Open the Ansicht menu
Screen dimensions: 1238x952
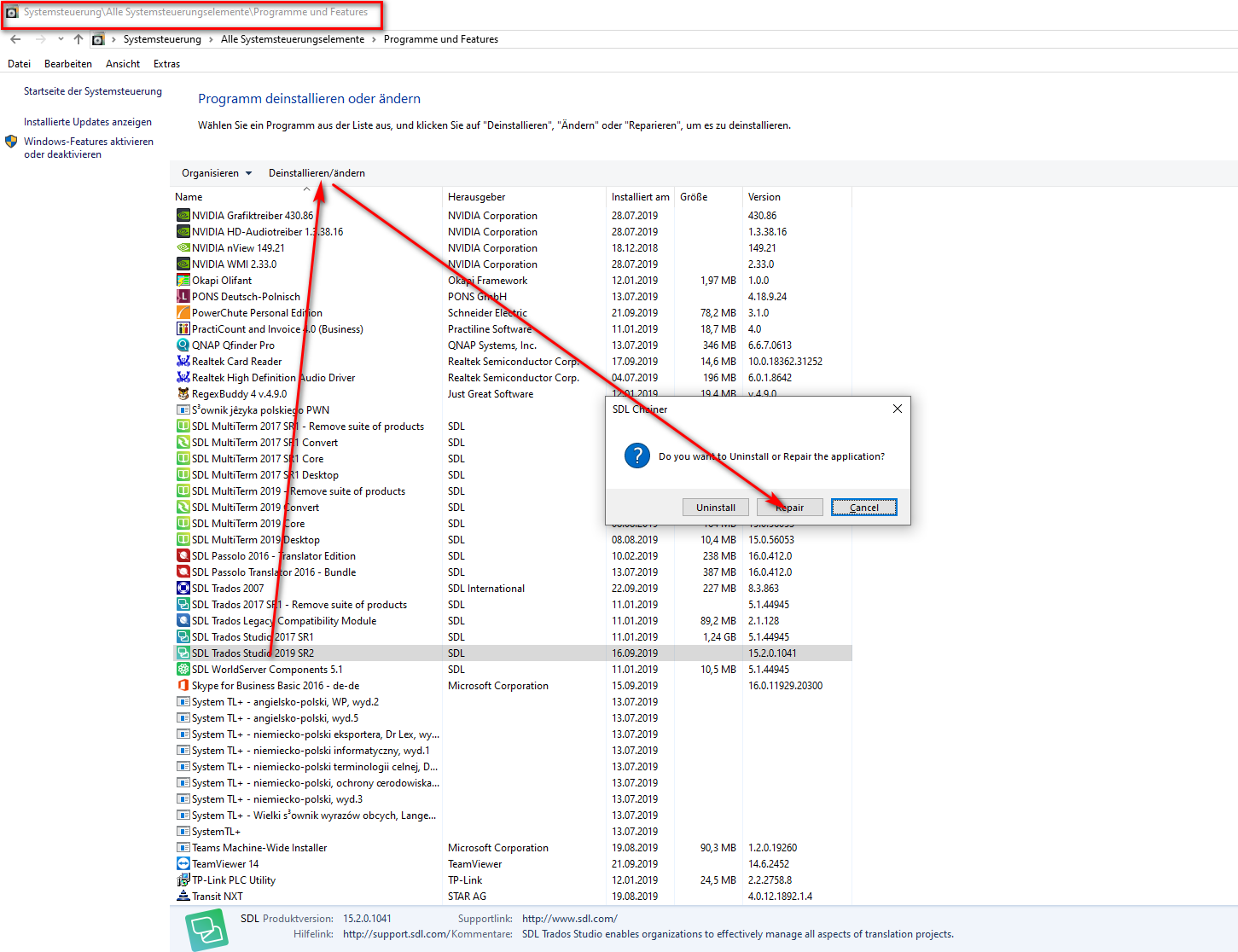[123, 64]
